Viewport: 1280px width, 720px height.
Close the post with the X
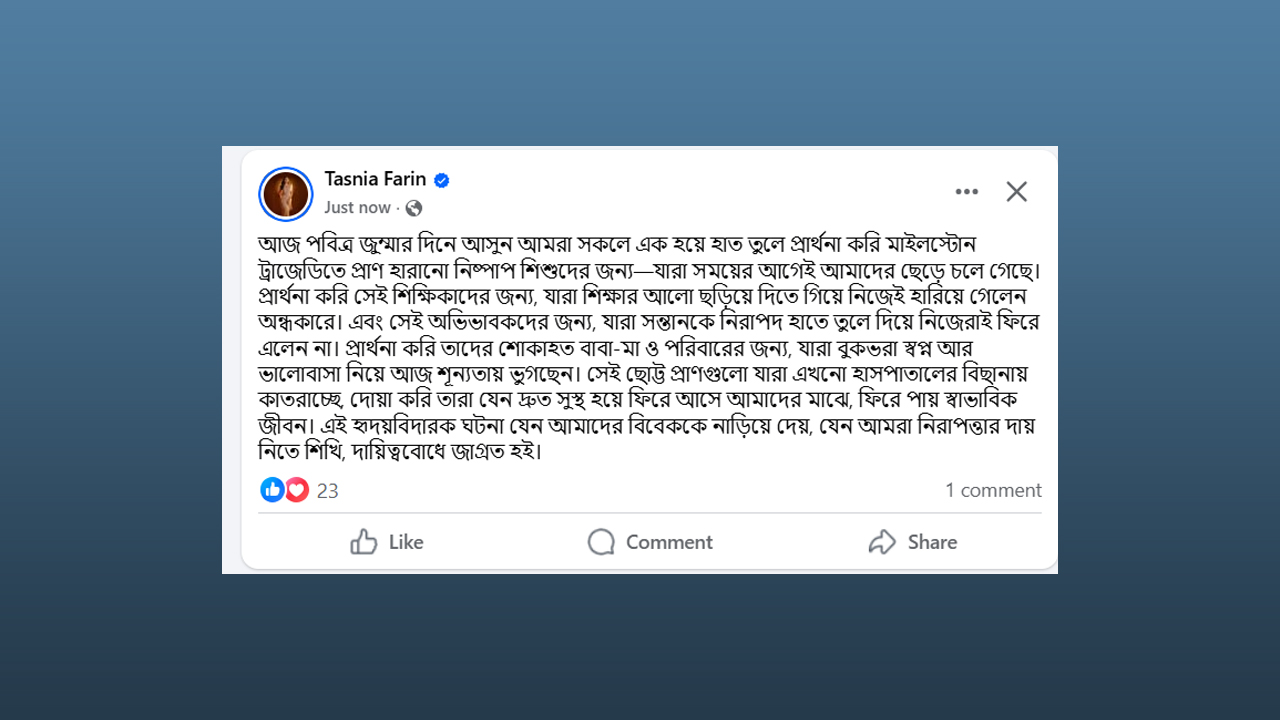click(1017, 192)
